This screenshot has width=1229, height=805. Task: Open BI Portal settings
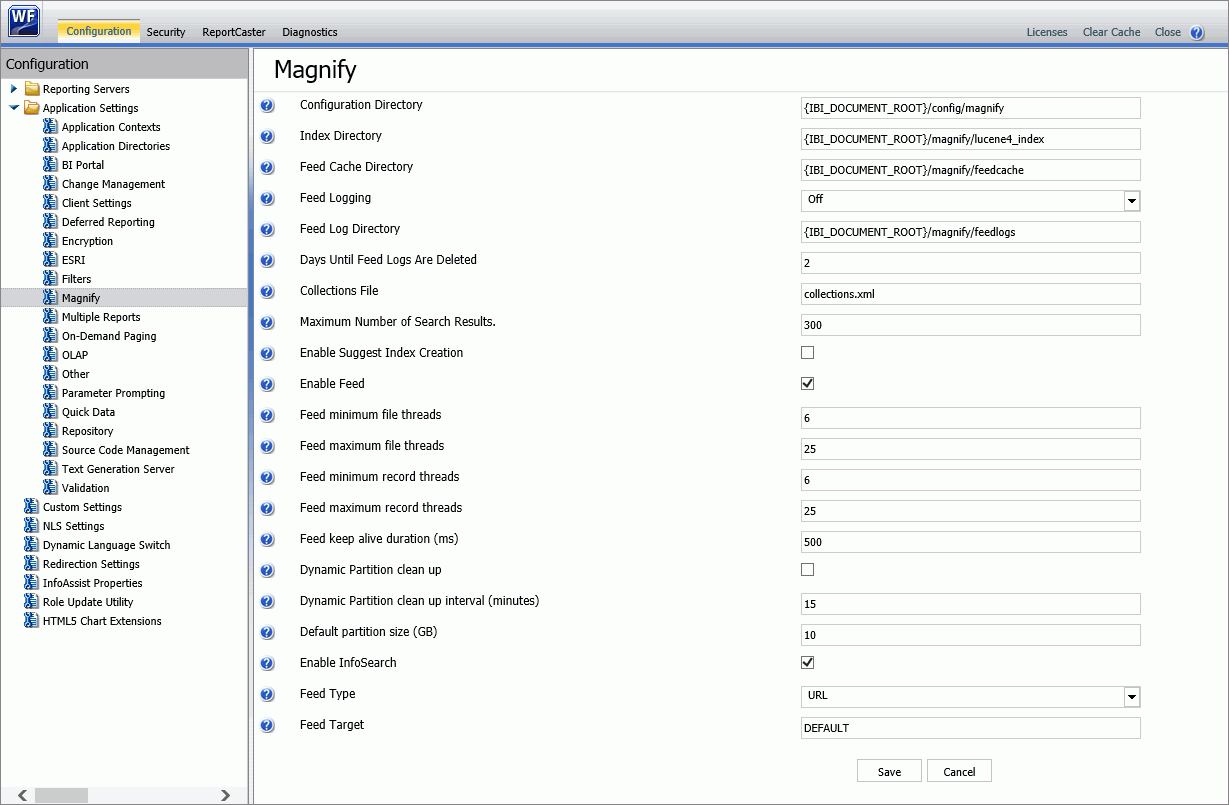tap(83, 165)
